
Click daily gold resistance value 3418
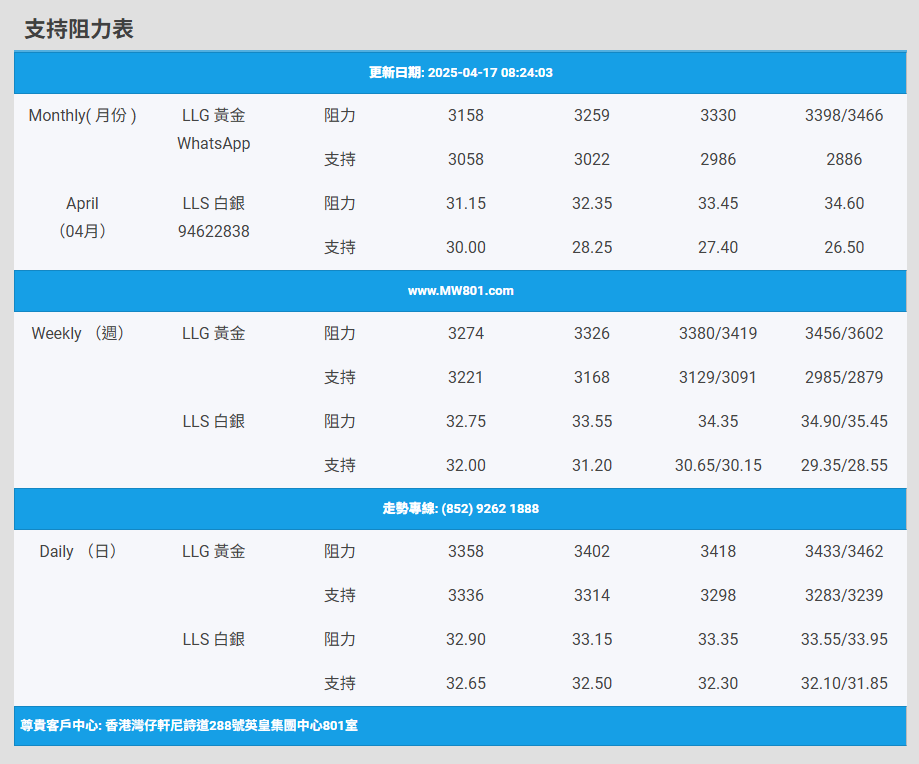pyautogui.click(x=718, y=551)
